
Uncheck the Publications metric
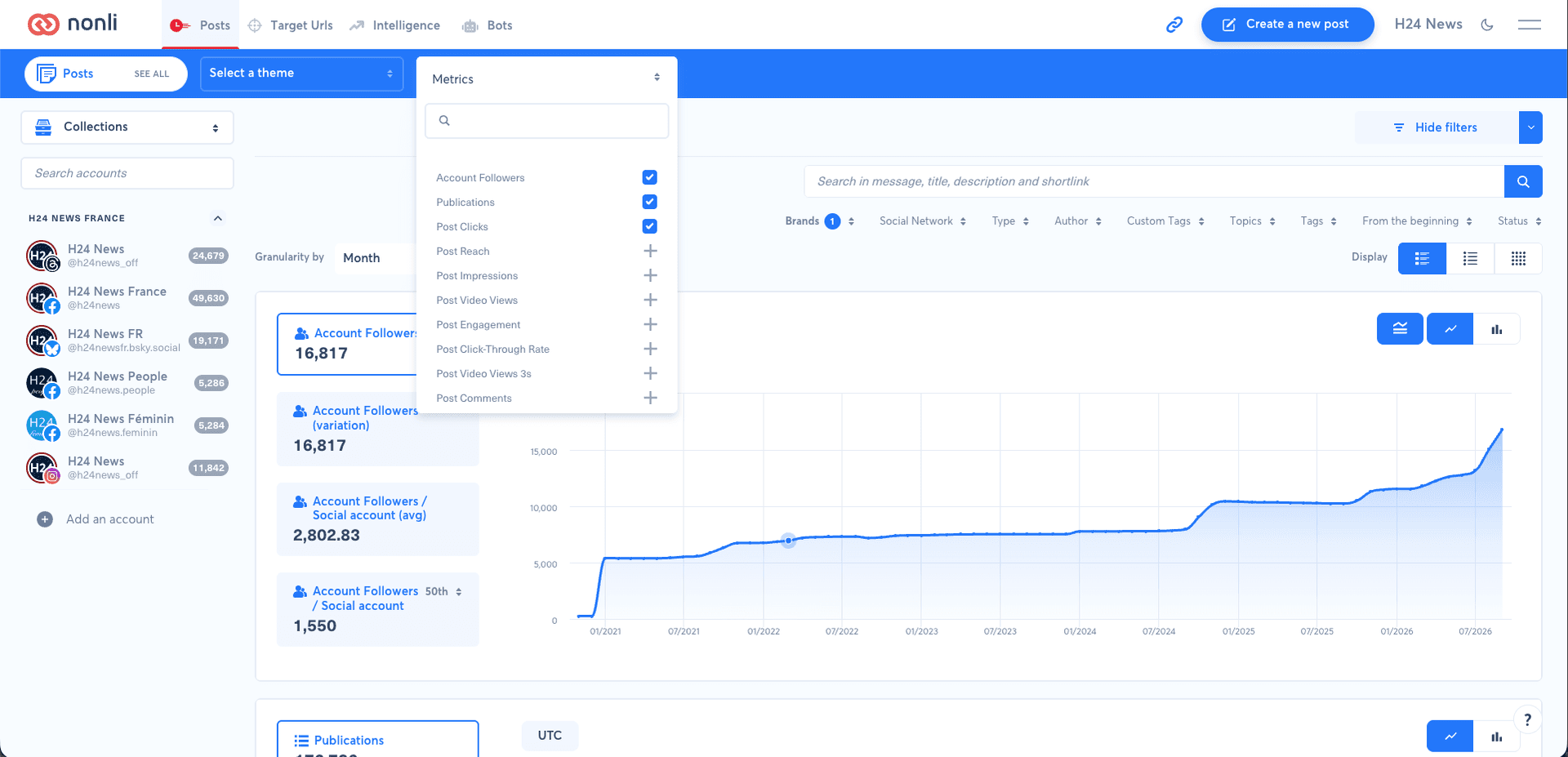point(649,202)
